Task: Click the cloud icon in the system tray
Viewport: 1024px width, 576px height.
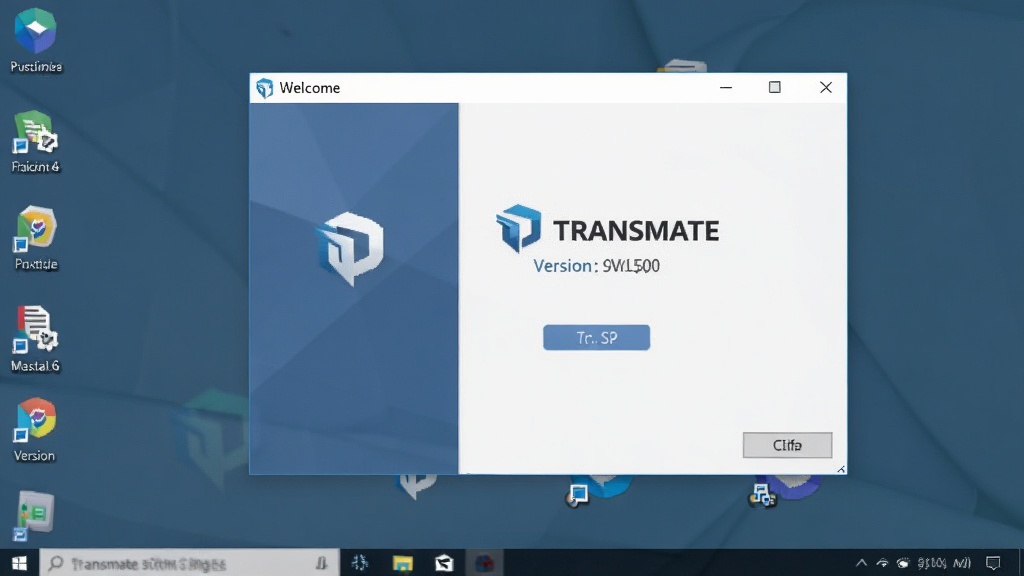Action: [903, 563]
